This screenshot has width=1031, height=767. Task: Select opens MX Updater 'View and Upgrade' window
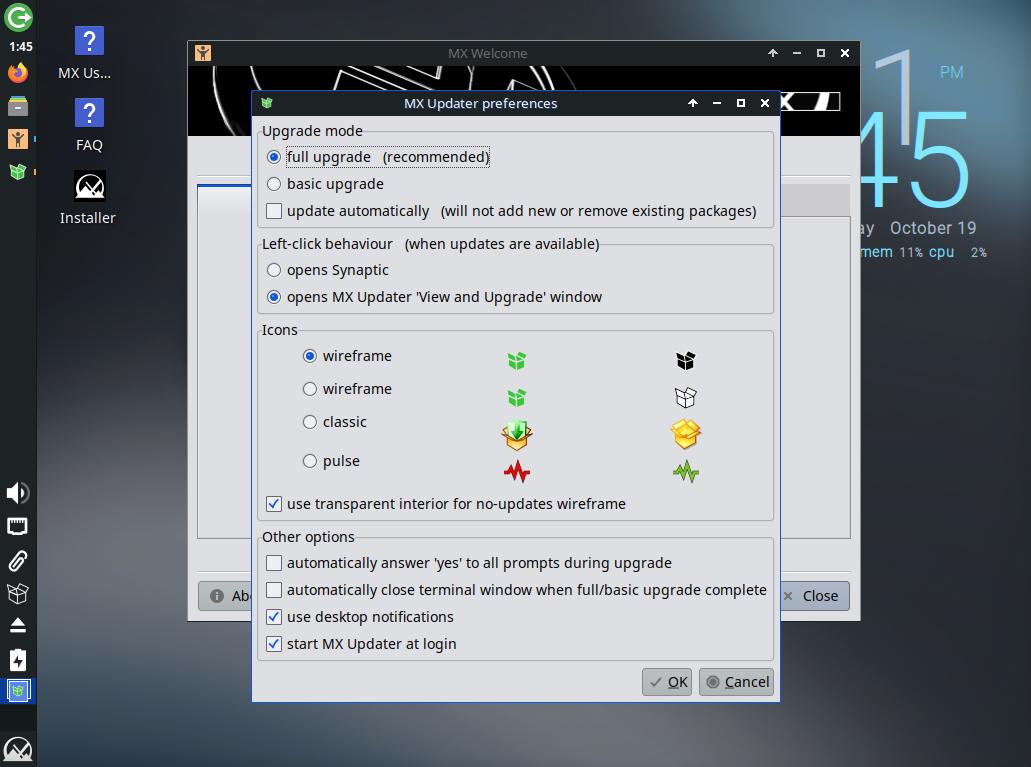click(x=274, y=297)
